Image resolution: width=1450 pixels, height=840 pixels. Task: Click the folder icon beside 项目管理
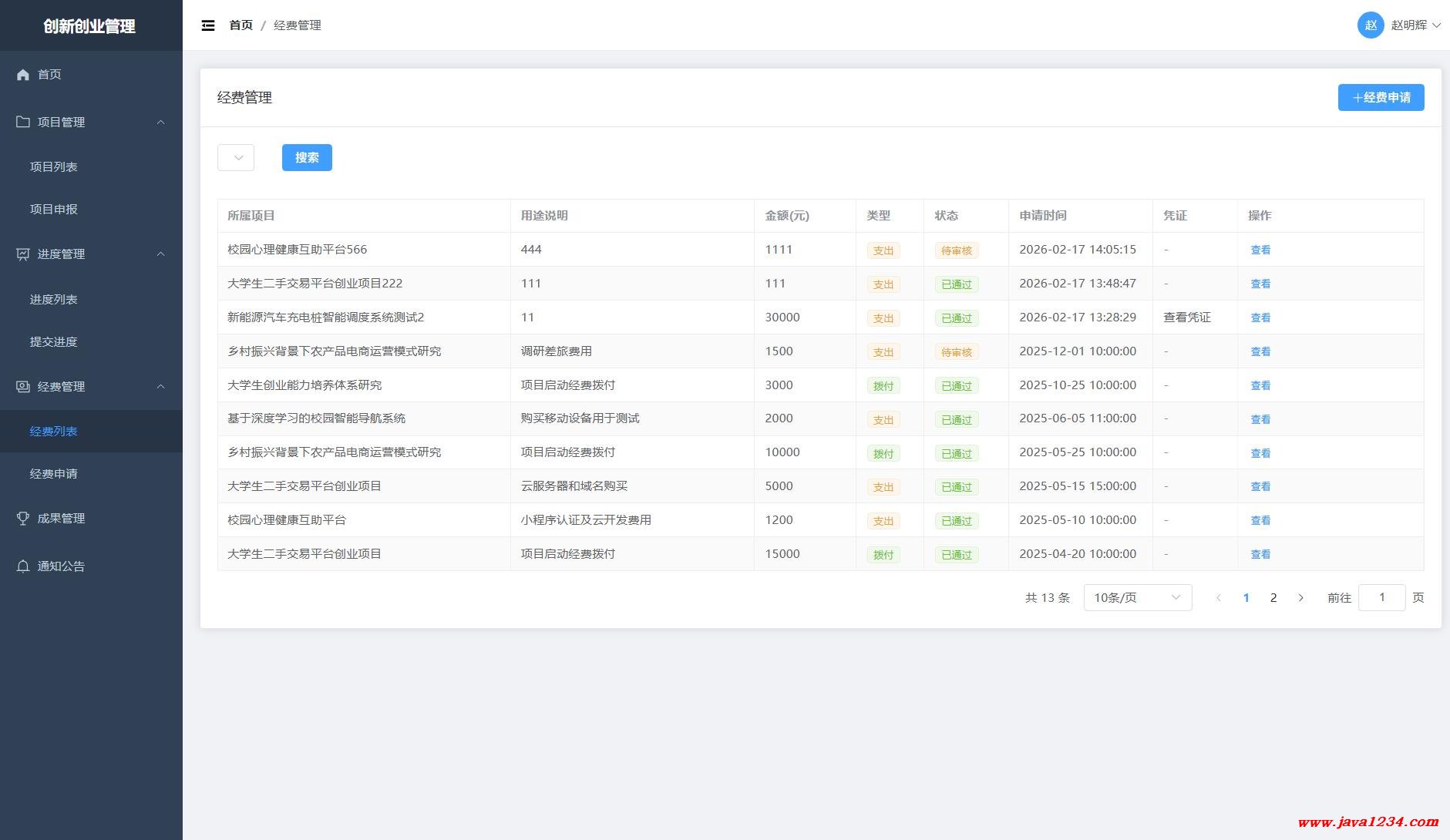pyautogui.click(x=23, y=122)
